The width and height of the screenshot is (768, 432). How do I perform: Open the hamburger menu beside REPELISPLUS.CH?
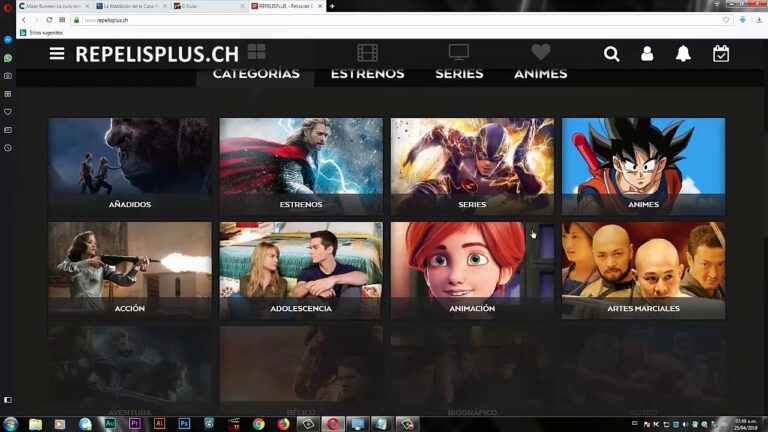[x=57, y=54]
